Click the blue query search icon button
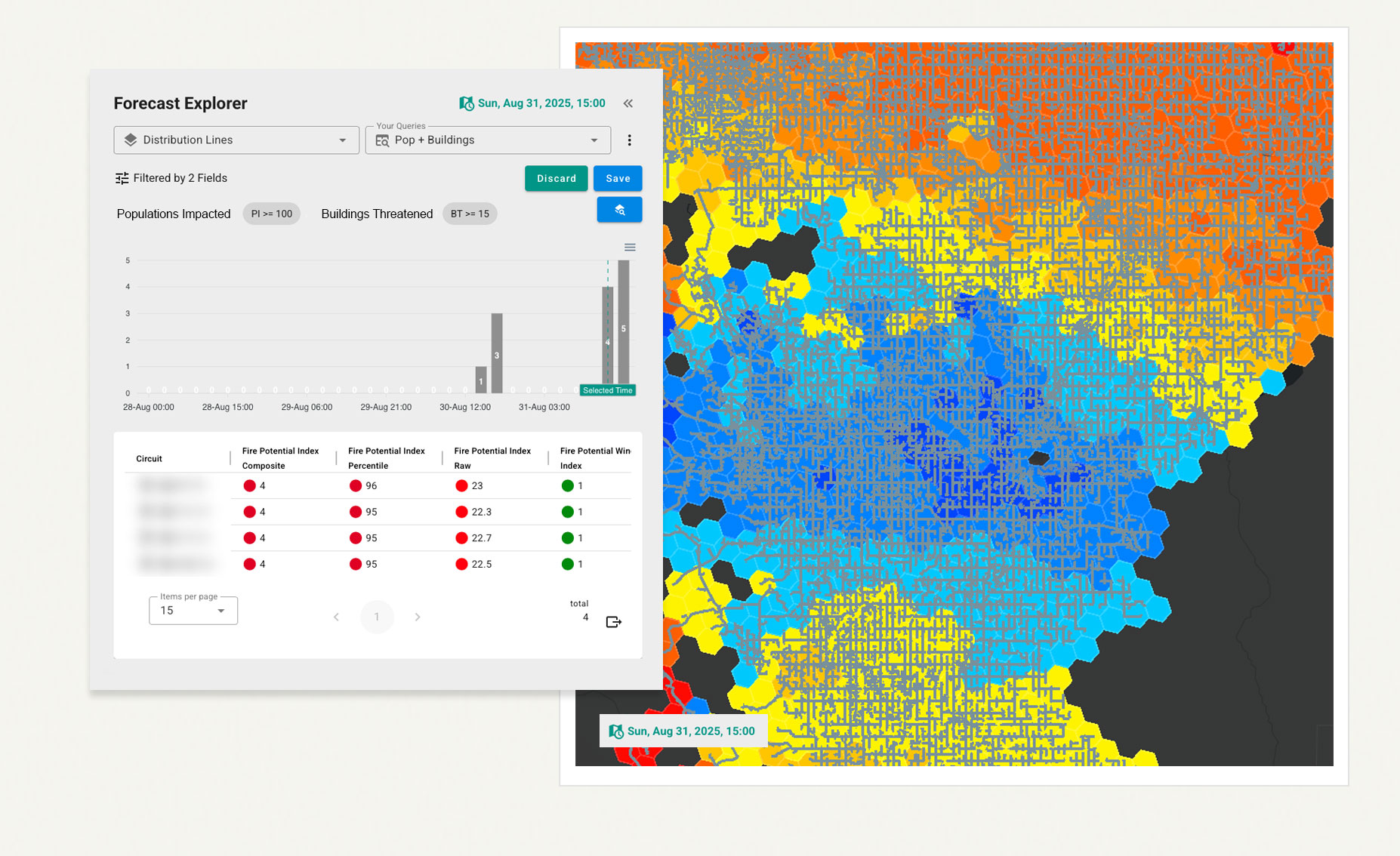The image size is (1400, 856). pos(619,210)
